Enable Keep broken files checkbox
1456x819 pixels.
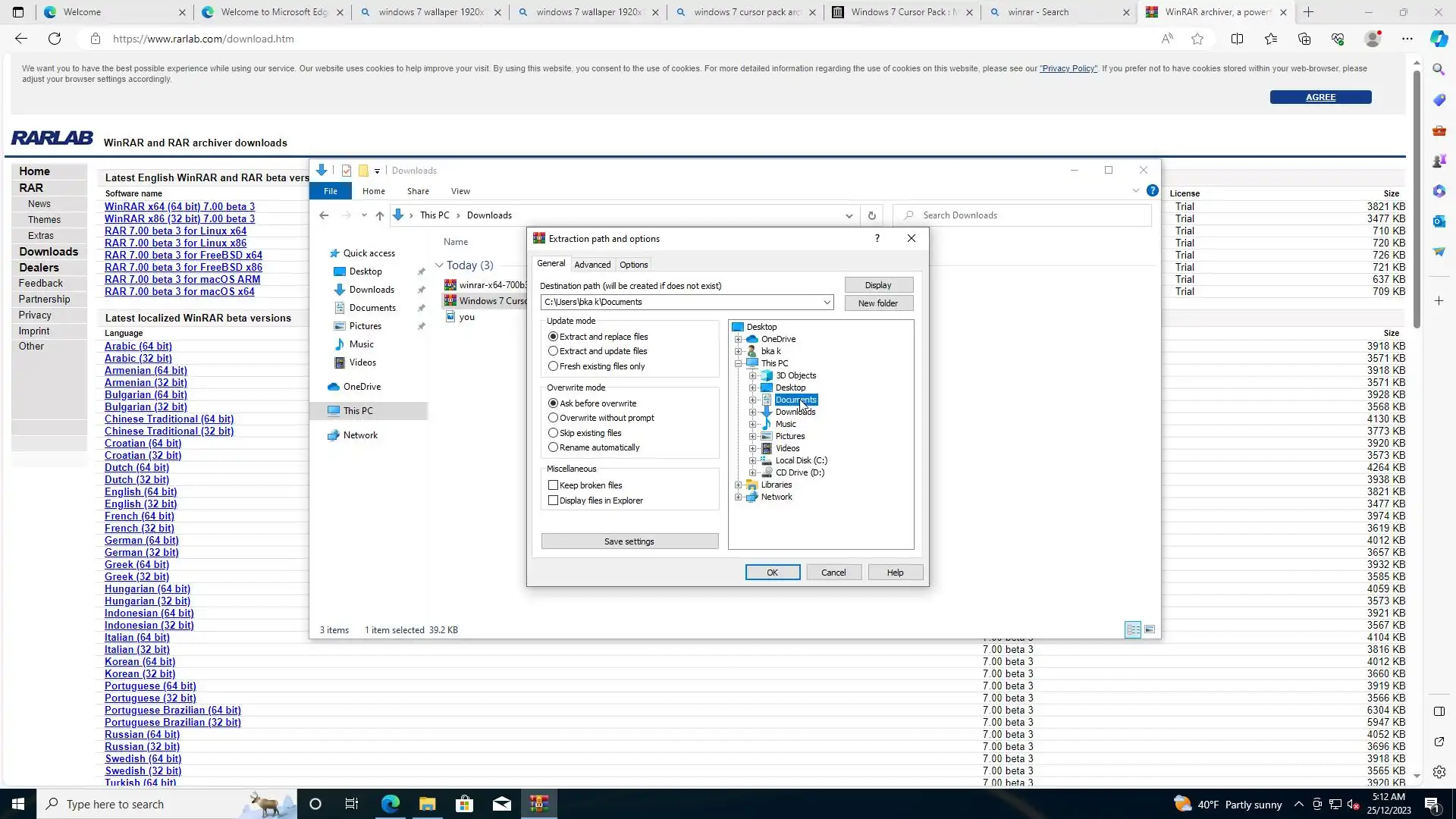554,485
